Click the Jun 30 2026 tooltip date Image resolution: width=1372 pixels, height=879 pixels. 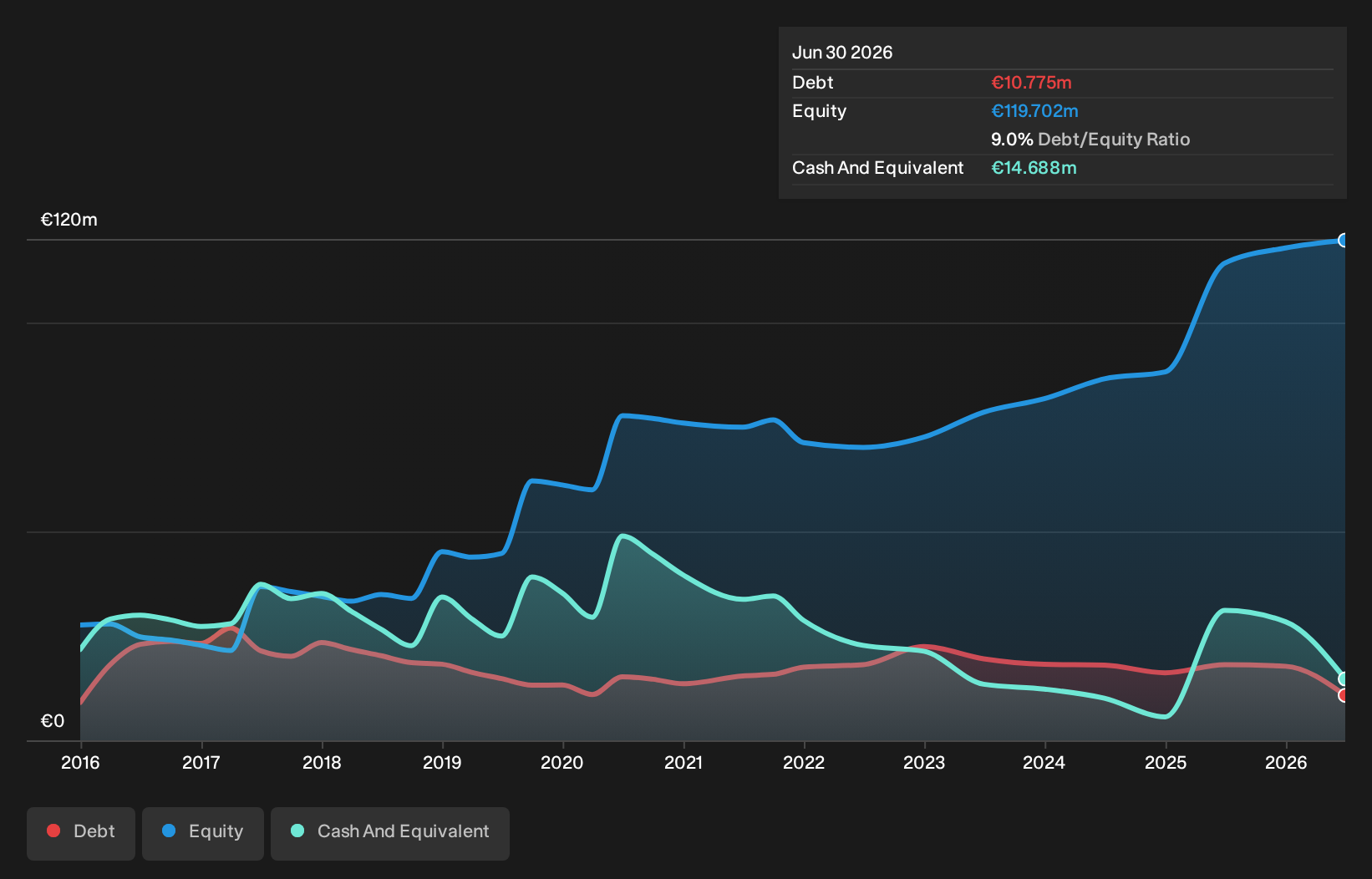pyautogui.click(x=842, y=53)
